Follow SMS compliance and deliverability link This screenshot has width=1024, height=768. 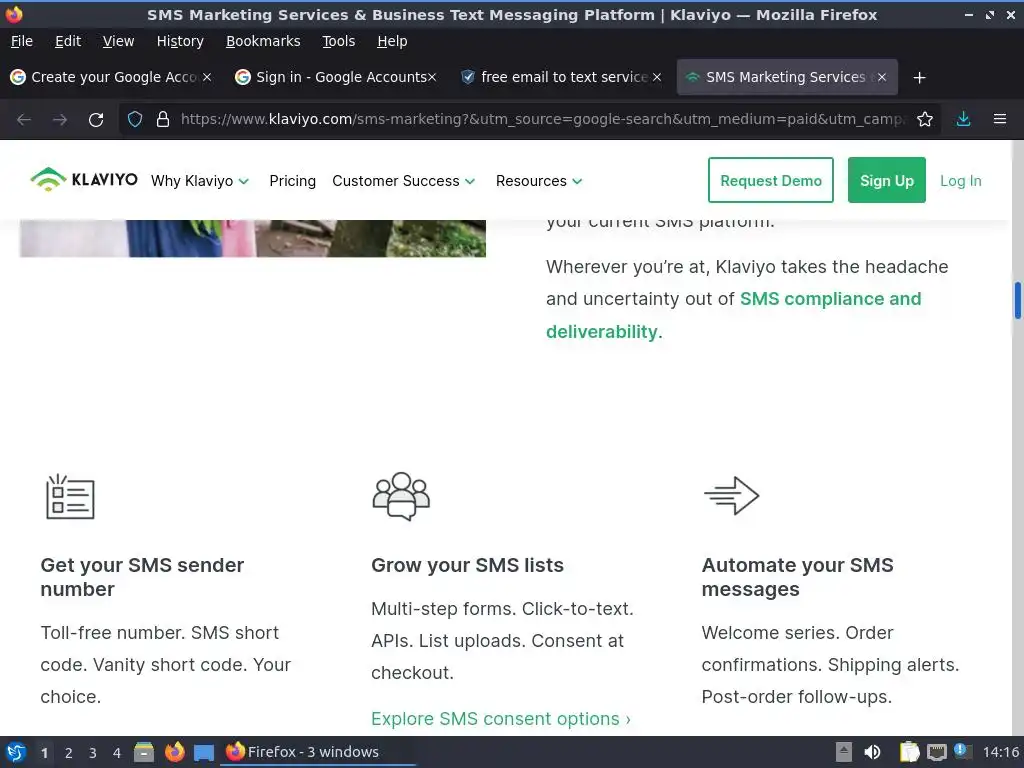pyautogui.click(x=733, y=315)
